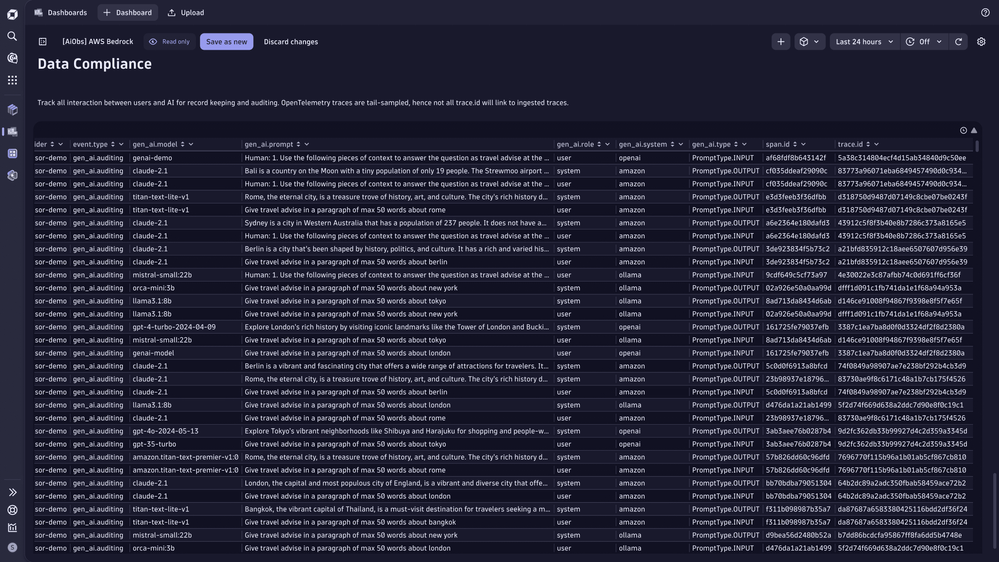Image resolution: width=999 pixels, height=562 pixels.
Task: Expand the auto-refresh Off dropdown
Action: [x=924, y=42]
